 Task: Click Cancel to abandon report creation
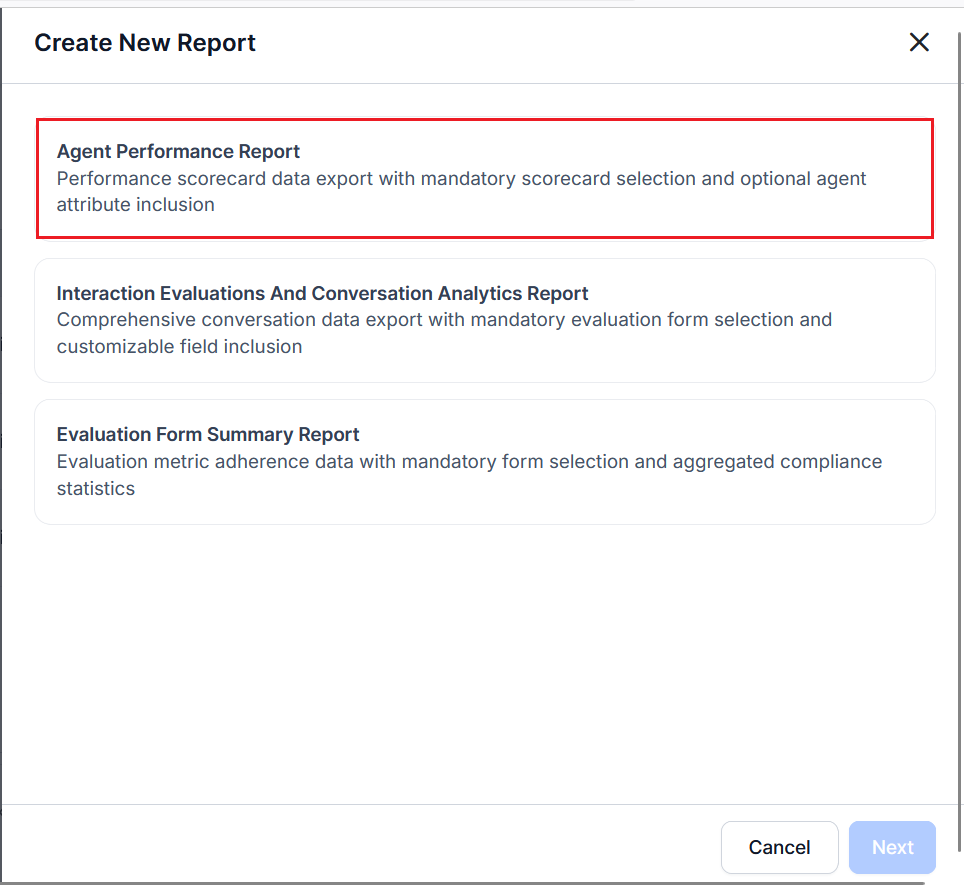(779, 847)
